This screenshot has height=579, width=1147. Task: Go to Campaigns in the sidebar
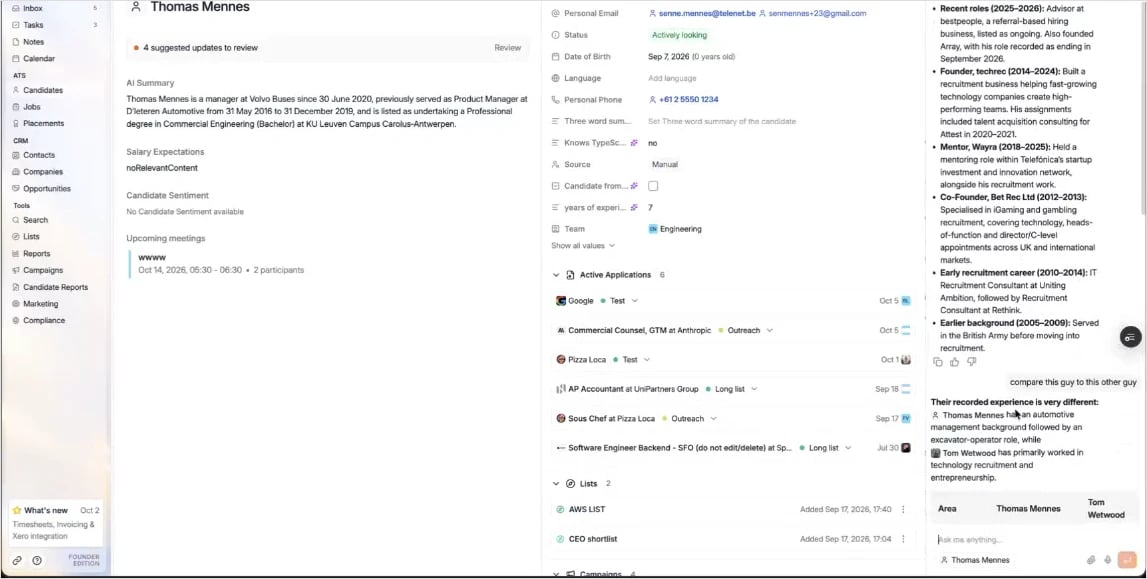click(x=42, y=270)
